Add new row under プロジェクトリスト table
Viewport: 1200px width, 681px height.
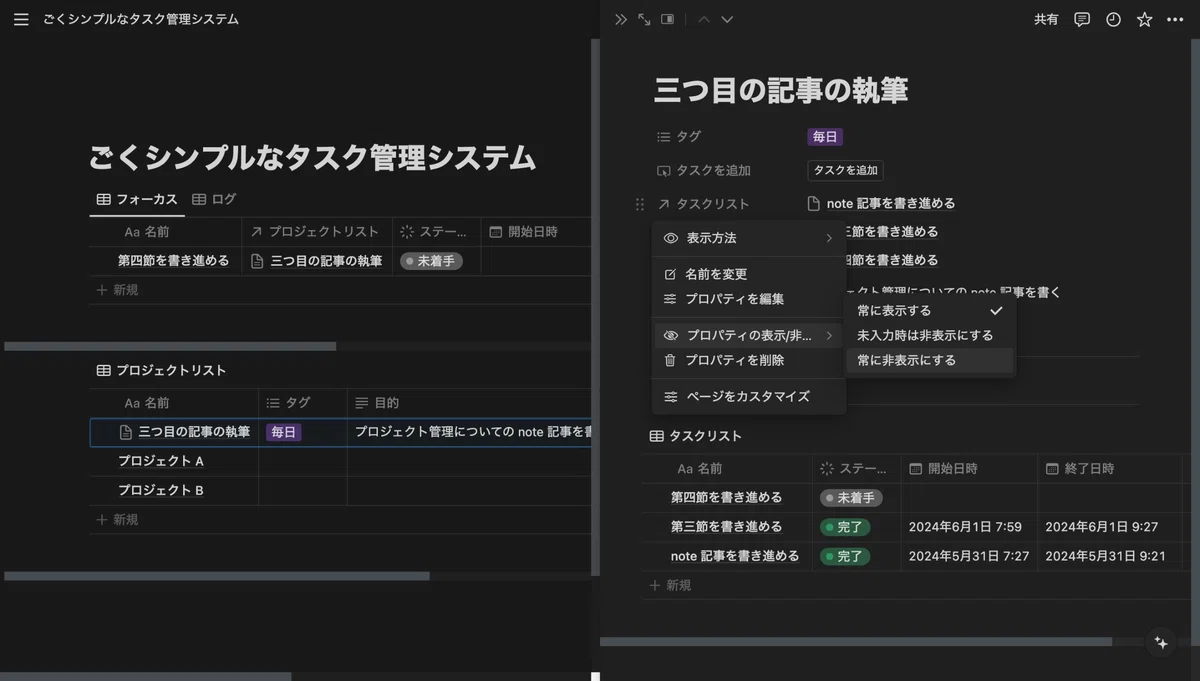click(117, 520)
